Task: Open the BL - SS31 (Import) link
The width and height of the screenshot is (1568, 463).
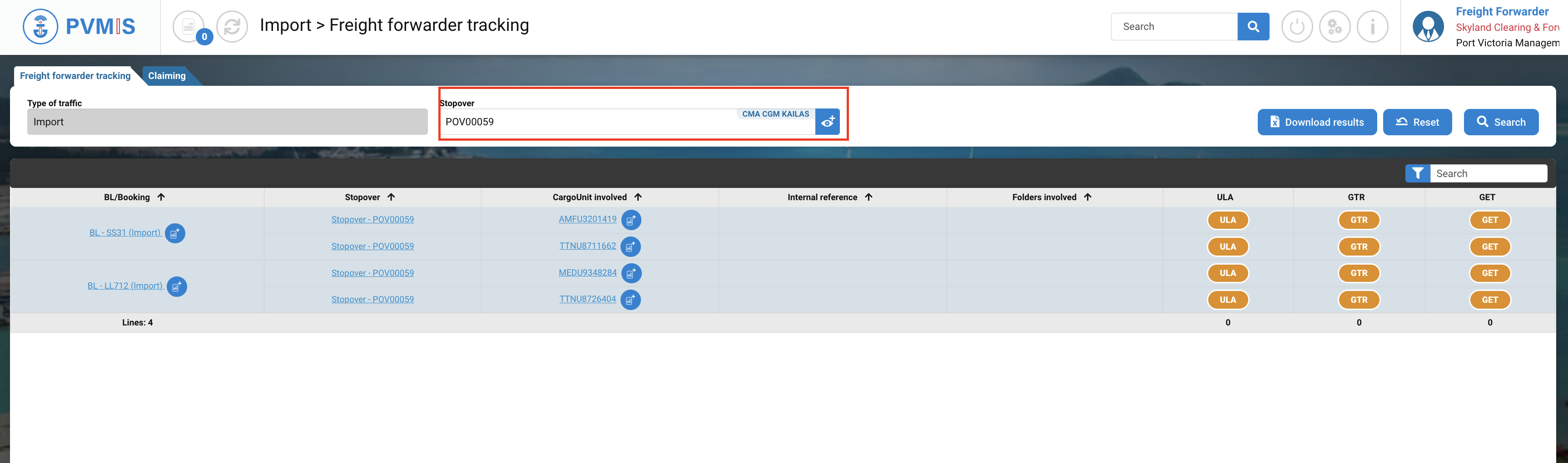Action: coord(125,233)
